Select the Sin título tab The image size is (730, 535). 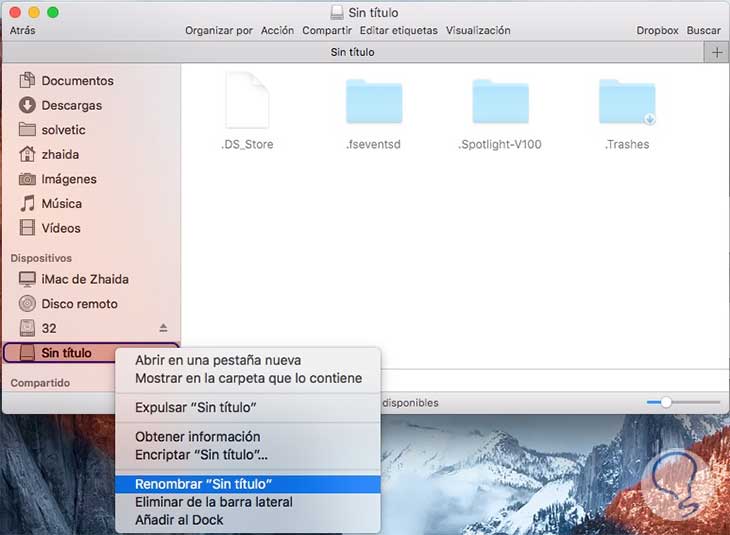352,52
